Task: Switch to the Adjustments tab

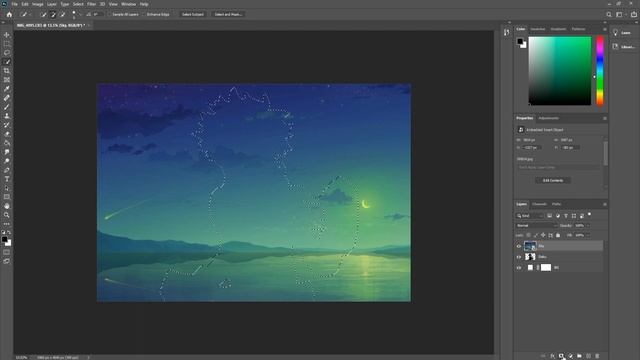Action: pos(548,118)
